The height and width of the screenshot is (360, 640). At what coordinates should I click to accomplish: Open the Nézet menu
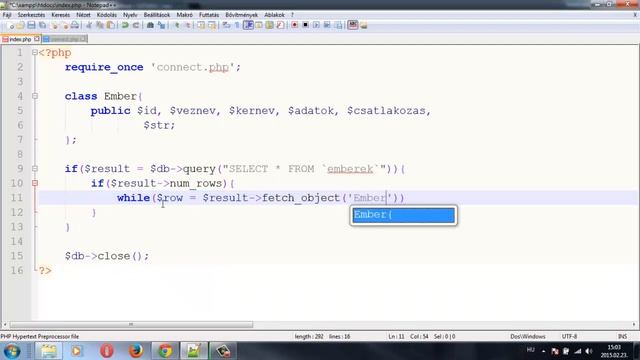pyautogui.click(x=83, y=15)
